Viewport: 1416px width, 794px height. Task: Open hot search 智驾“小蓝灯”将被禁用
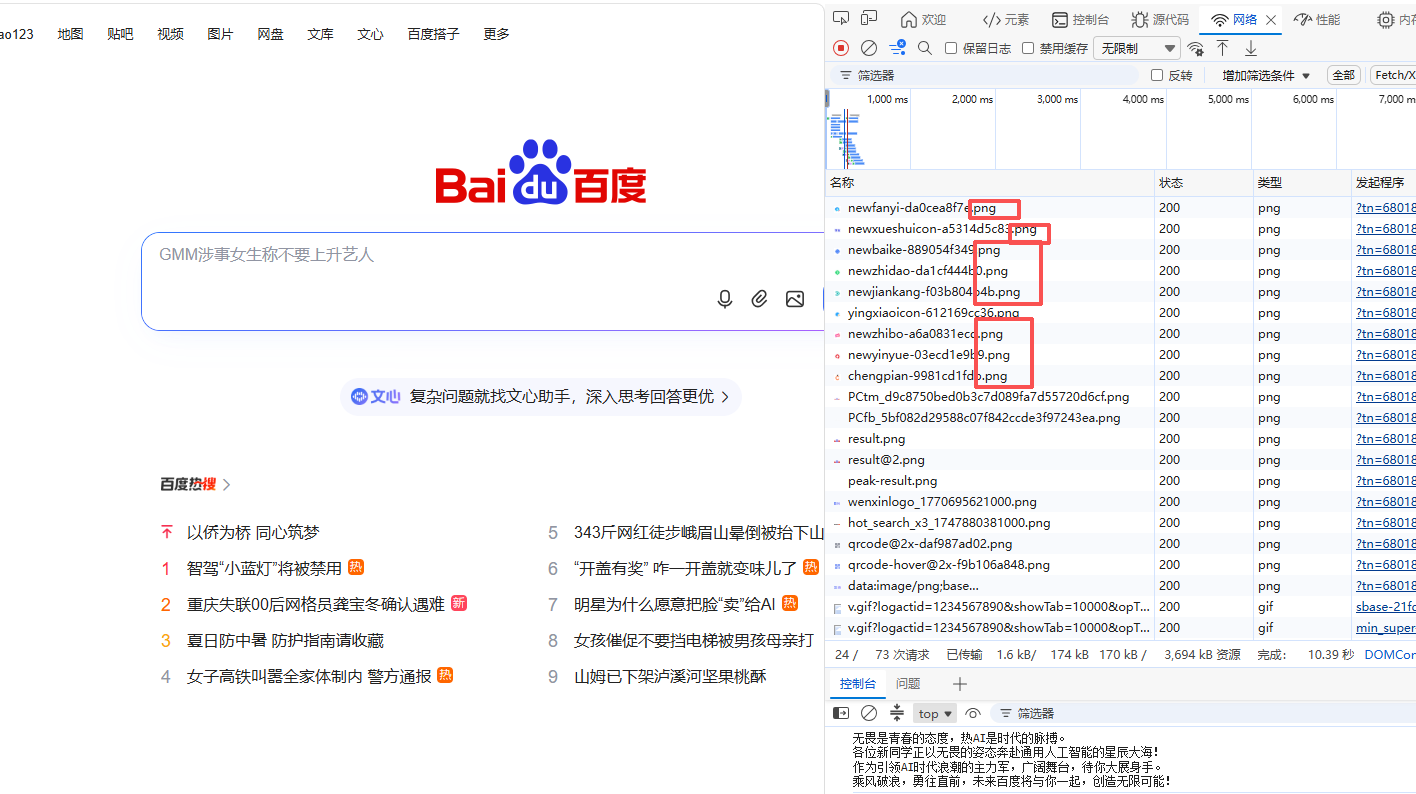click(x=264, y=569)
